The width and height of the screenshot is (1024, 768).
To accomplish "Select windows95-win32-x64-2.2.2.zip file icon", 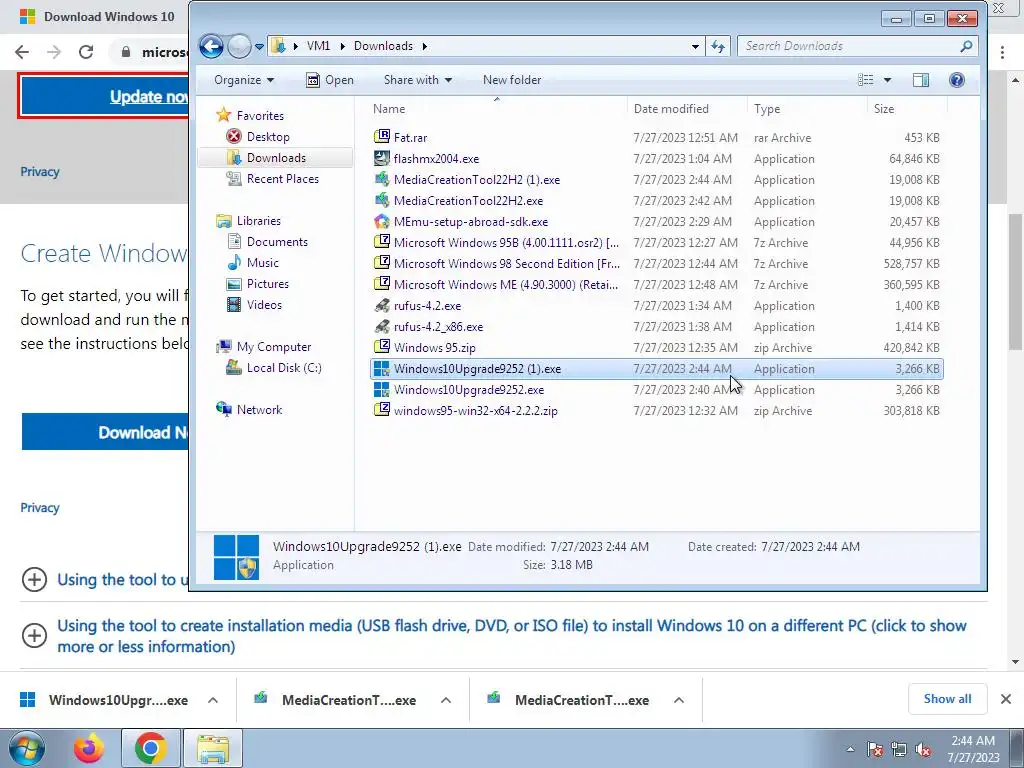I will tap(381, 411).
